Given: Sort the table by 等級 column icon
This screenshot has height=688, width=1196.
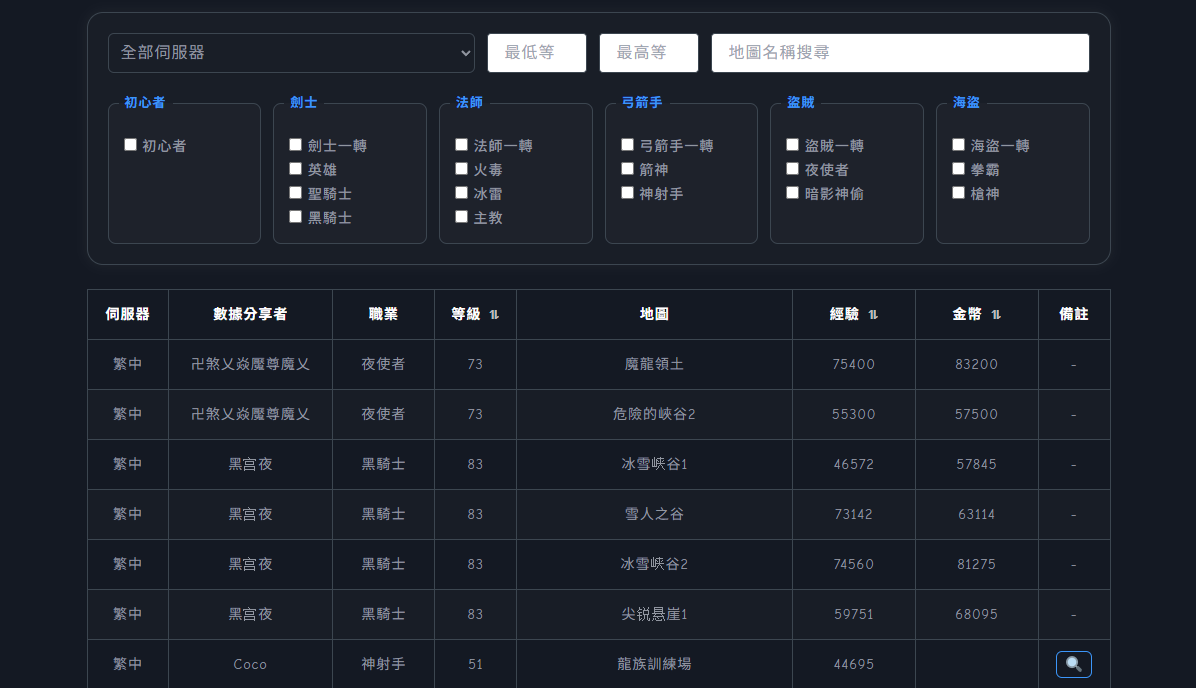Looking at the screenshot, I should (494, 314).
